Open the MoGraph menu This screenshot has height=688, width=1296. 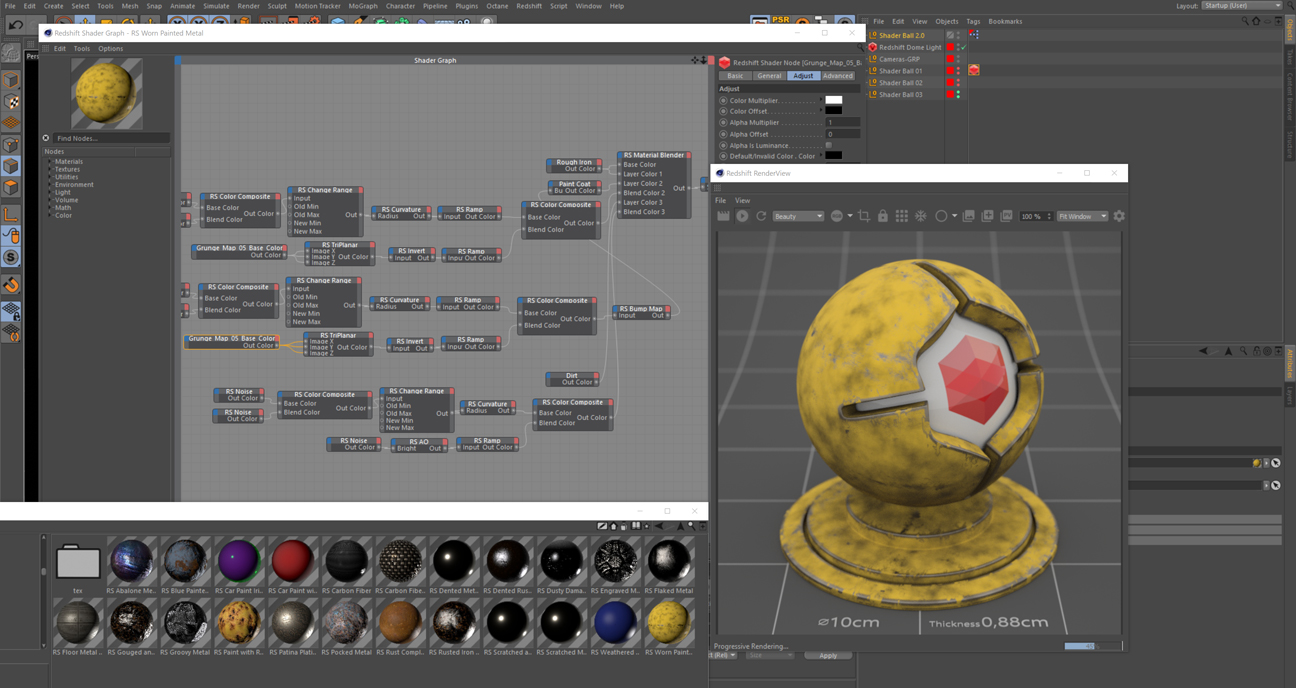point(363,6)
